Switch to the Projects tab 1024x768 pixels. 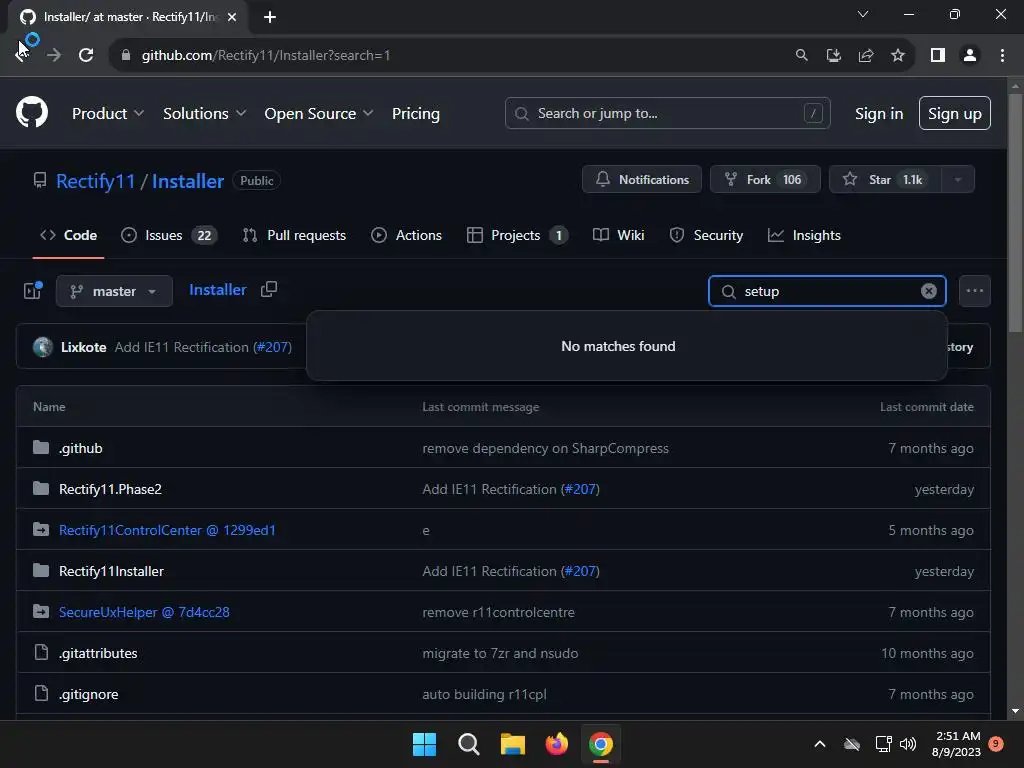point(517,235)
